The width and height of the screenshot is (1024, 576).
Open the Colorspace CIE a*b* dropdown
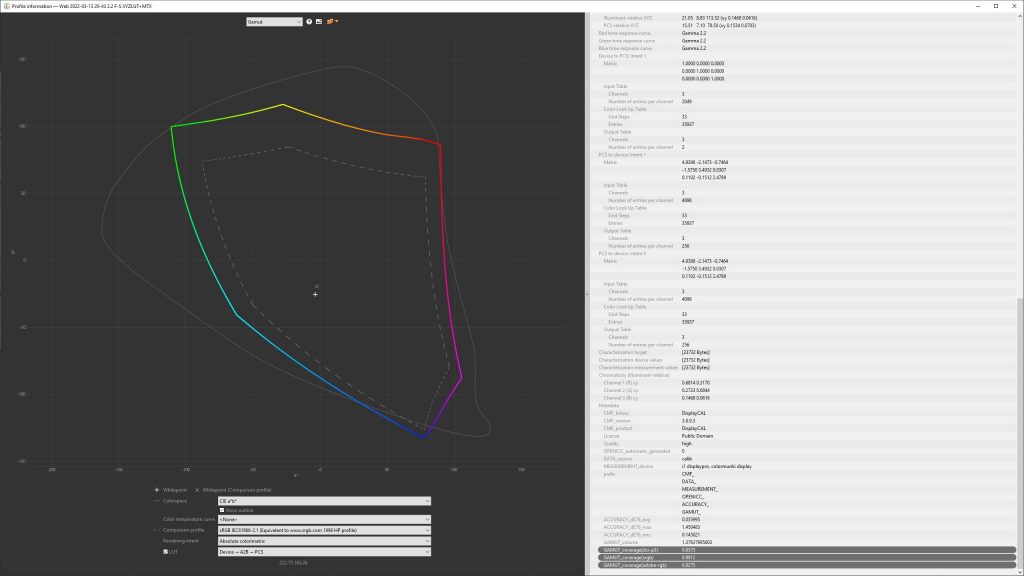point(324,501)
